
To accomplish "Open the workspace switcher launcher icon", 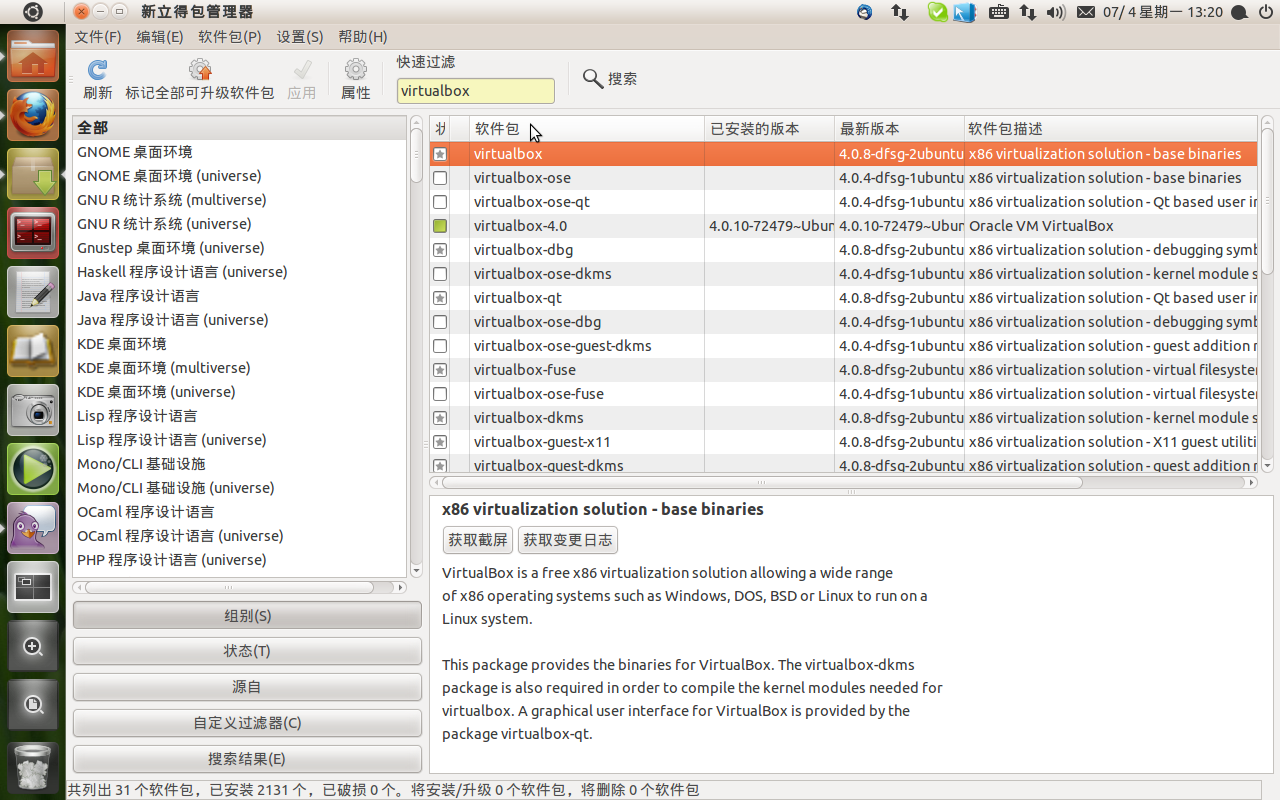I will click(x=33, y=587).
